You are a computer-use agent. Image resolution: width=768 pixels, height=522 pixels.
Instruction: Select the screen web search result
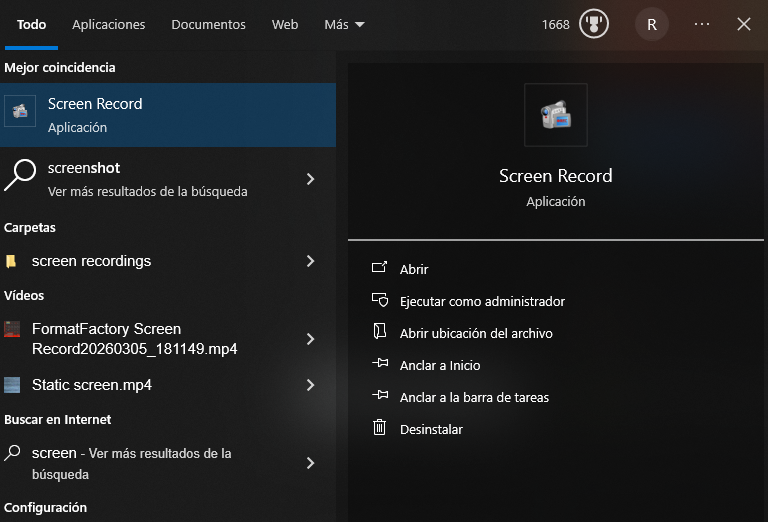168,463
